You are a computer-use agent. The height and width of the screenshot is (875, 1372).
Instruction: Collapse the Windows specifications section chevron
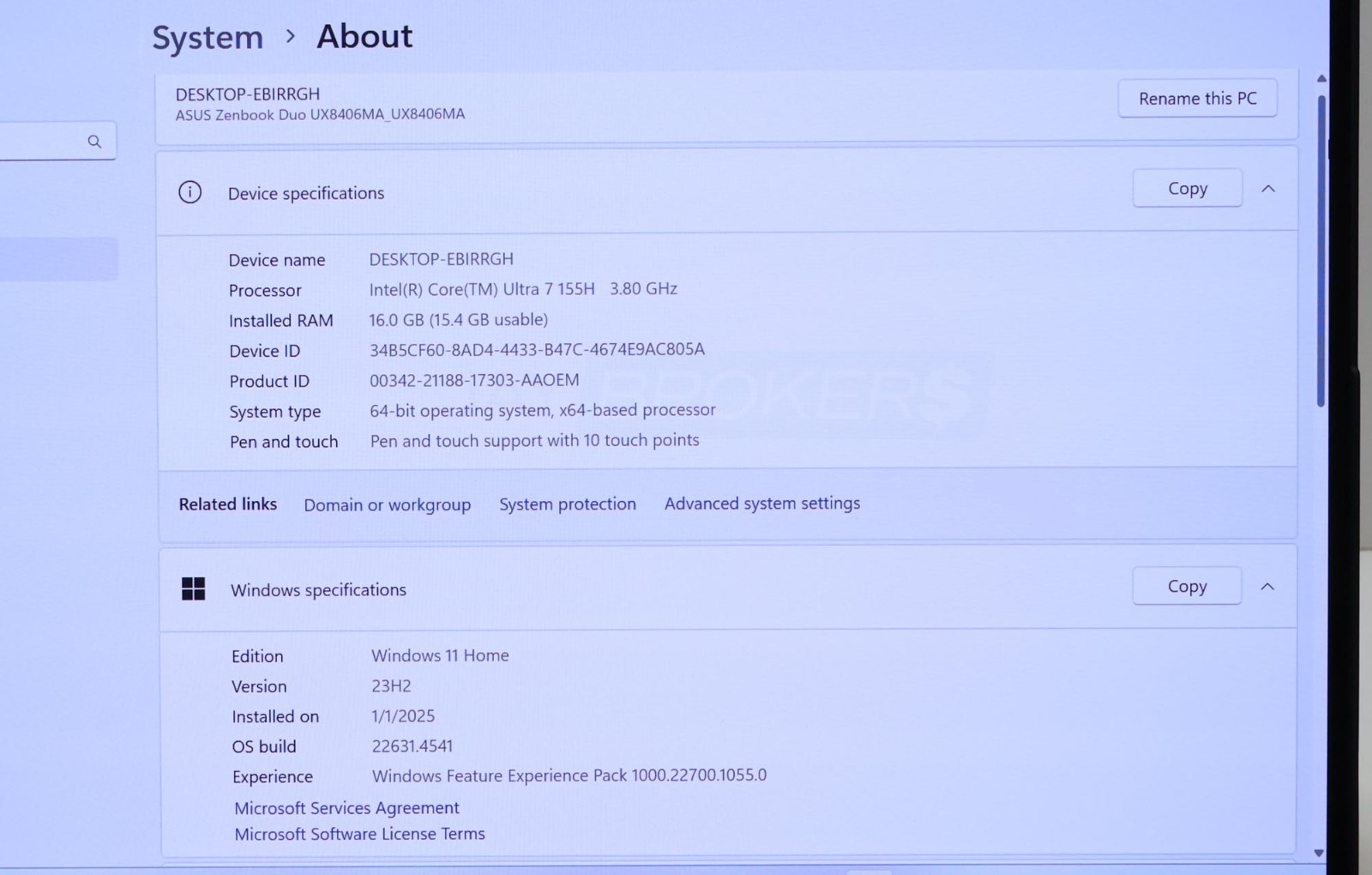pyautogui.click(x=1267, y=587)
